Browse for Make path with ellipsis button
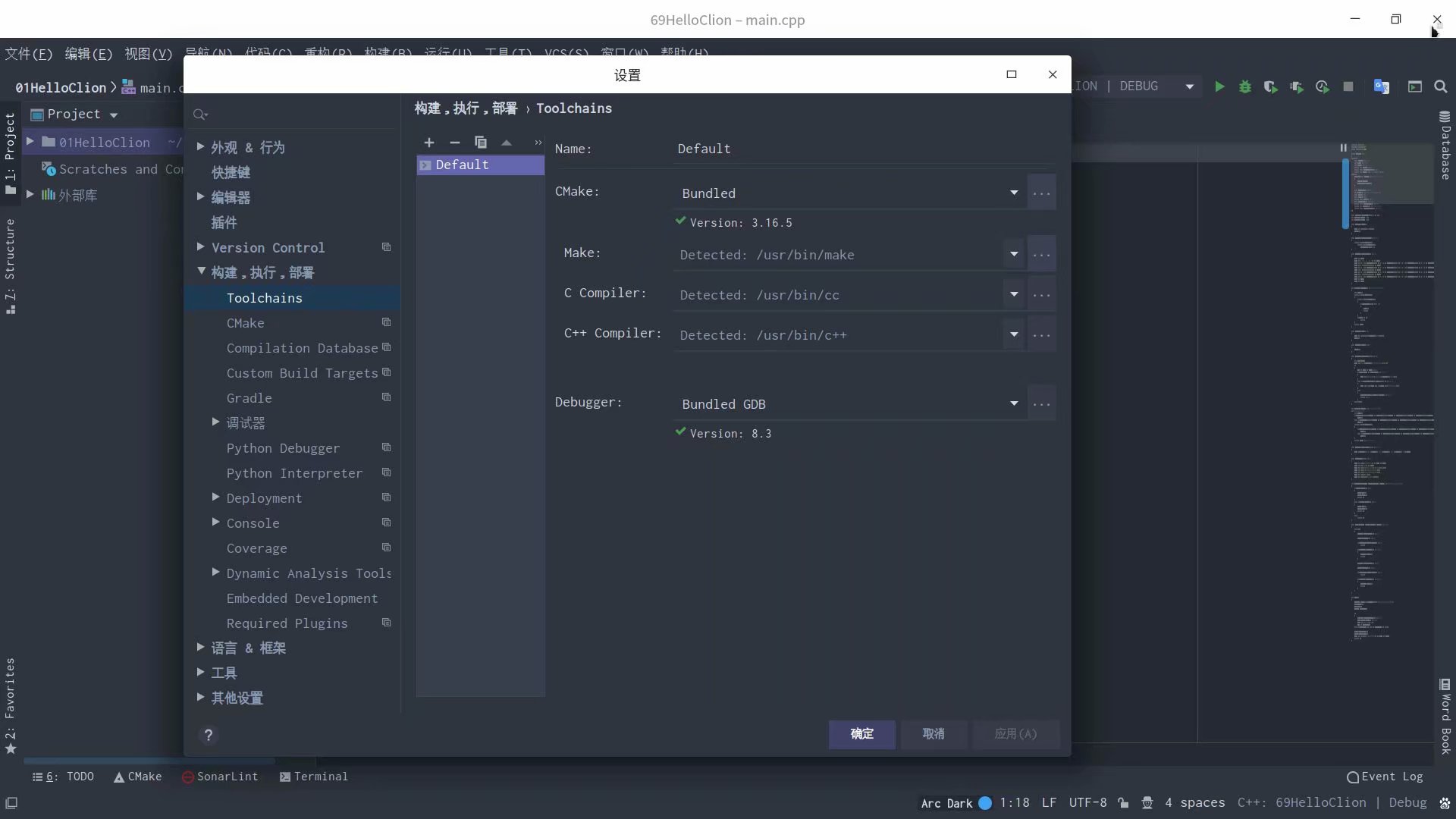Image resolution: width=1456 pixels, height=819 pixels. (1042, 254)
